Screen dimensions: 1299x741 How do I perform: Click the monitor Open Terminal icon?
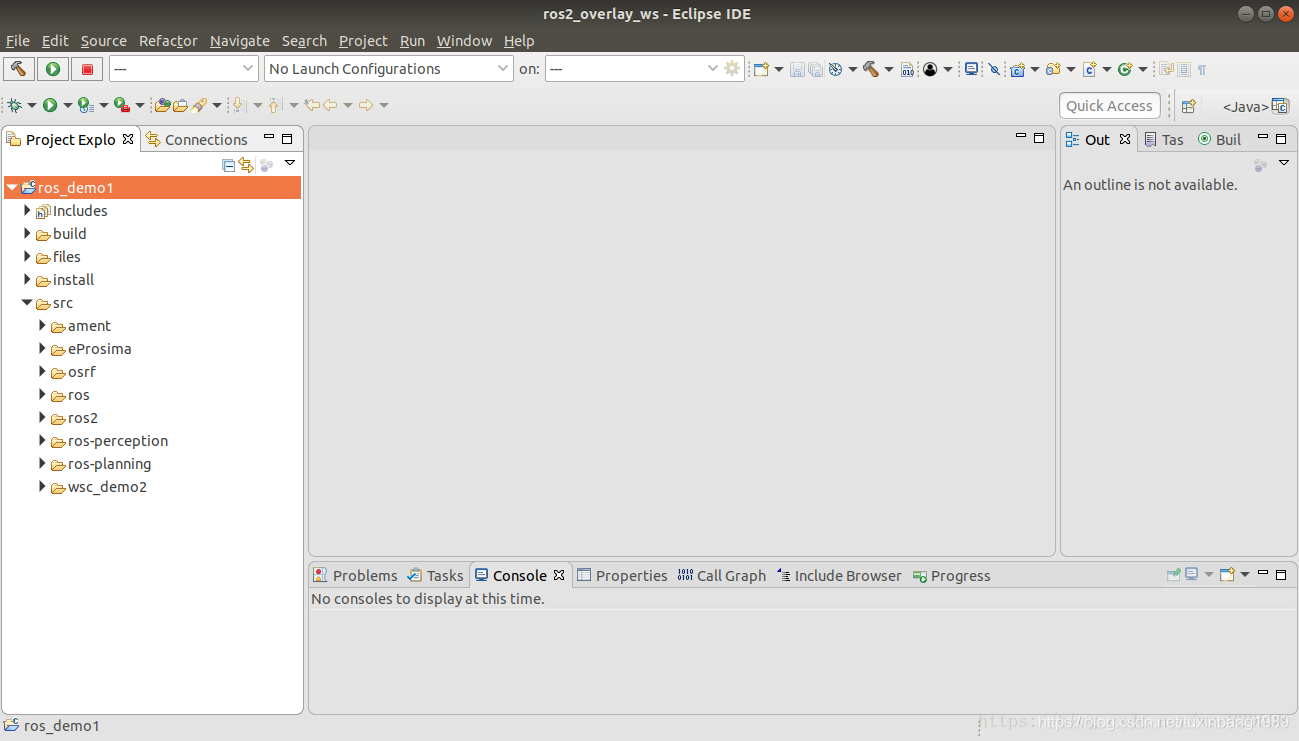click(x=971, y=69)
